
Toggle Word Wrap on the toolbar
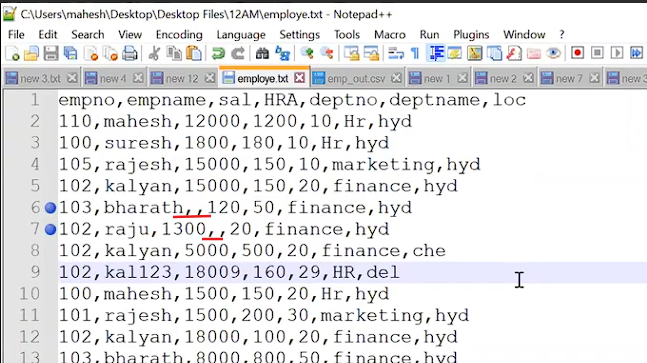click(x=395, y=53)
